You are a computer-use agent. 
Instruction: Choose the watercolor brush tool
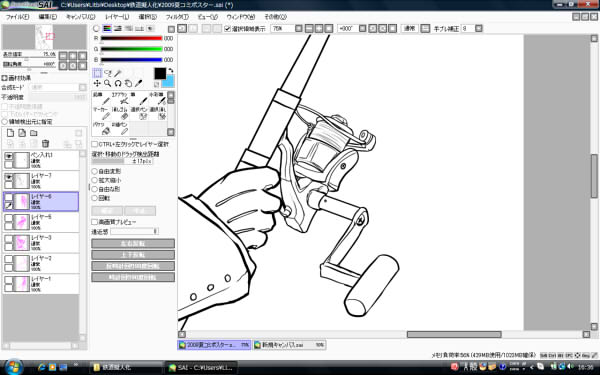[x=157, y=98]
